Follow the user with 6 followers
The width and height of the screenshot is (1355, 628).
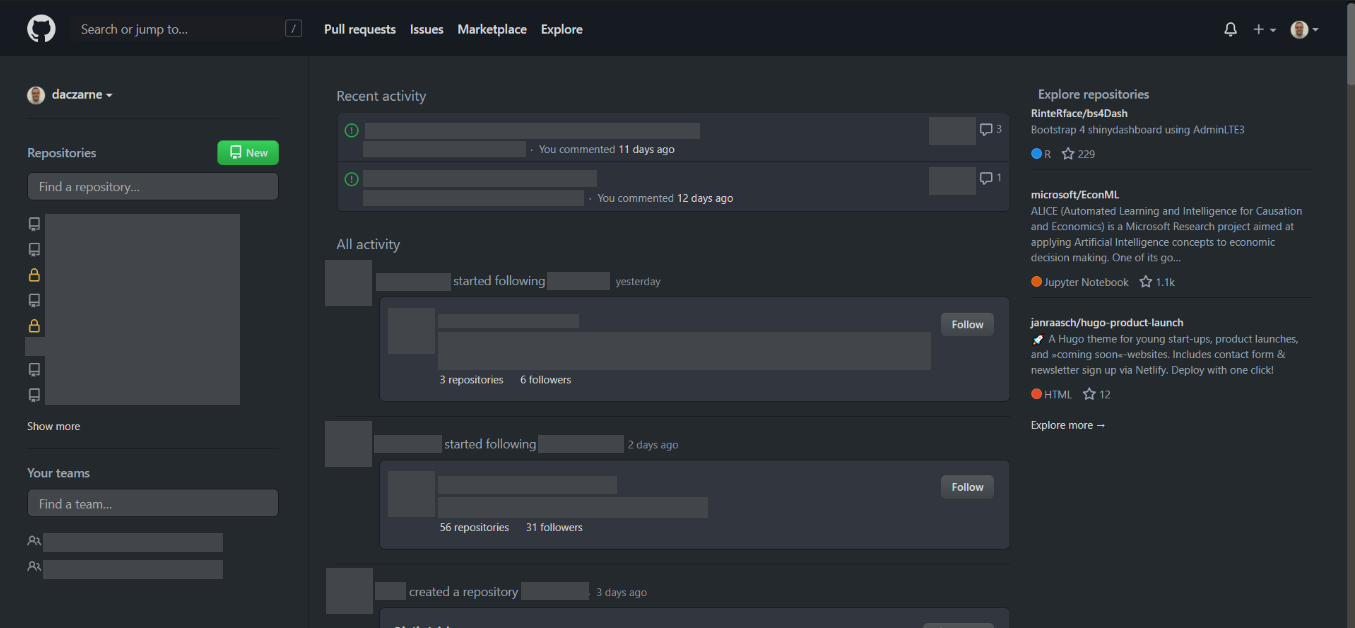[967, 324]
